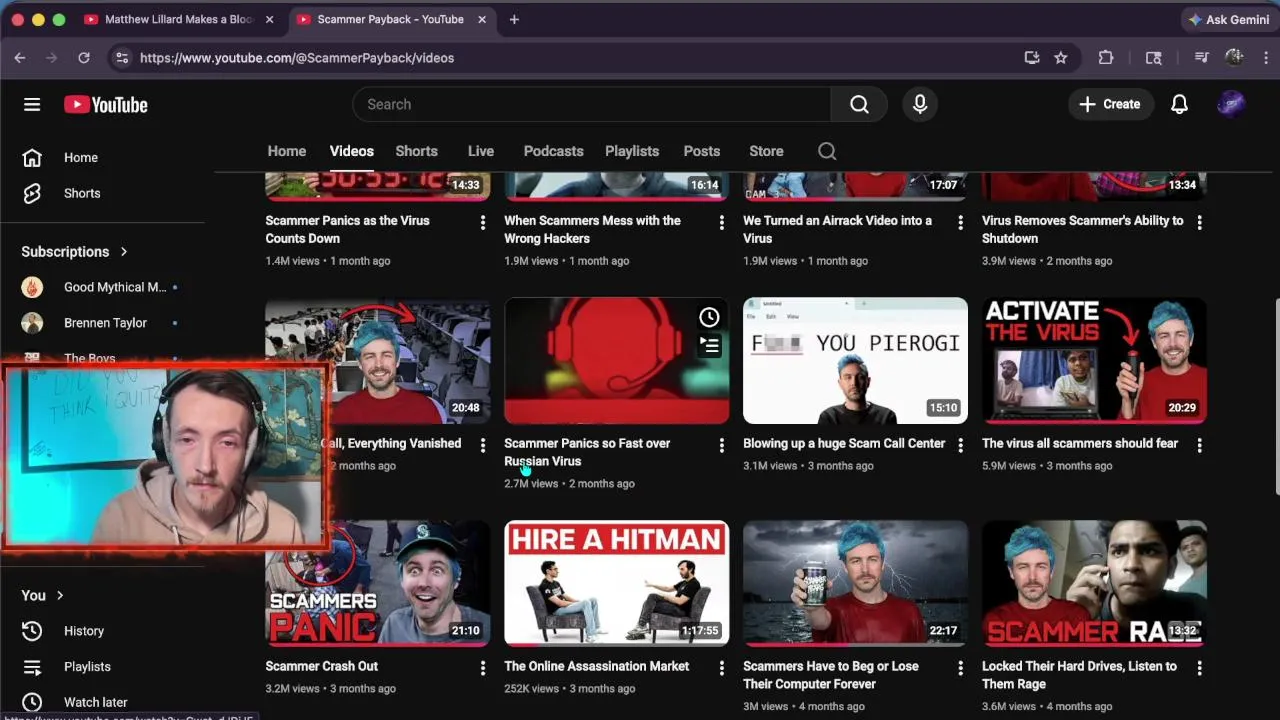Switch to the Shorts channel tab
Screen dimensions: 1280x720
coord(417,151)
